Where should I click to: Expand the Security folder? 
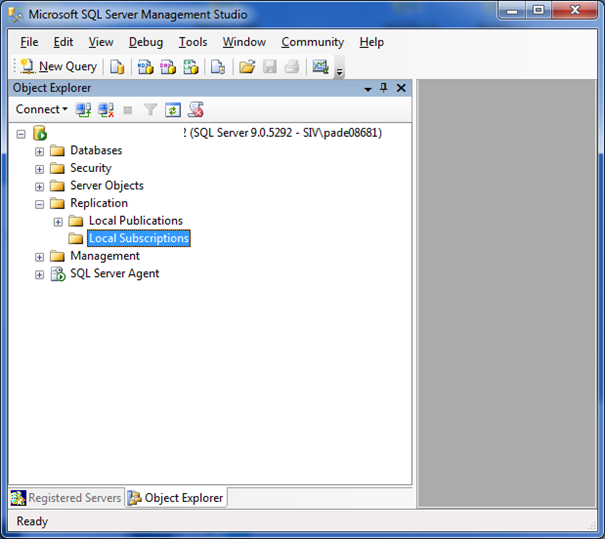click(x=39, y=169)
